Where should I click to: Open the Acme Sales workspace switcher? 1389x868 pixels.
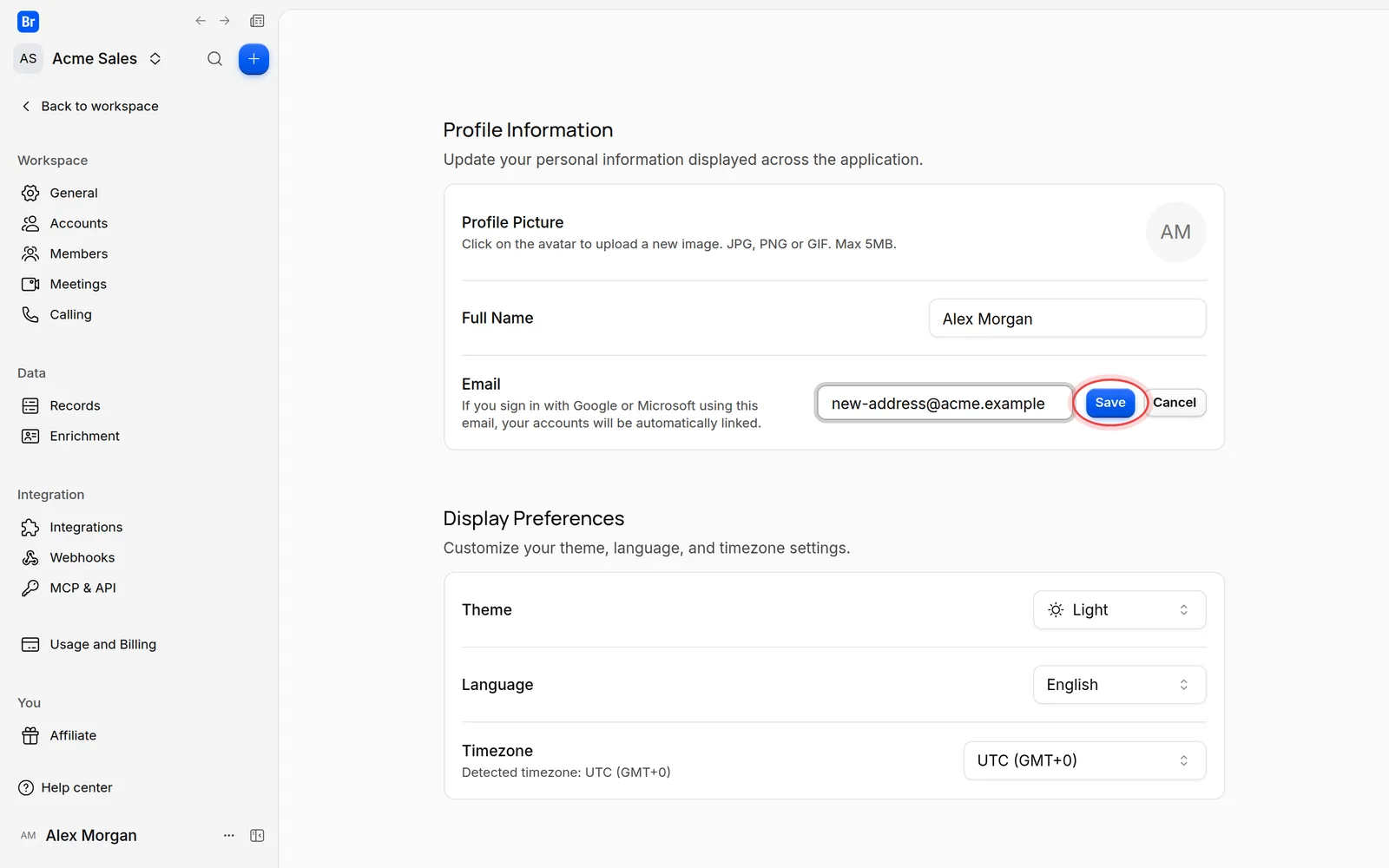coord(90,58)
